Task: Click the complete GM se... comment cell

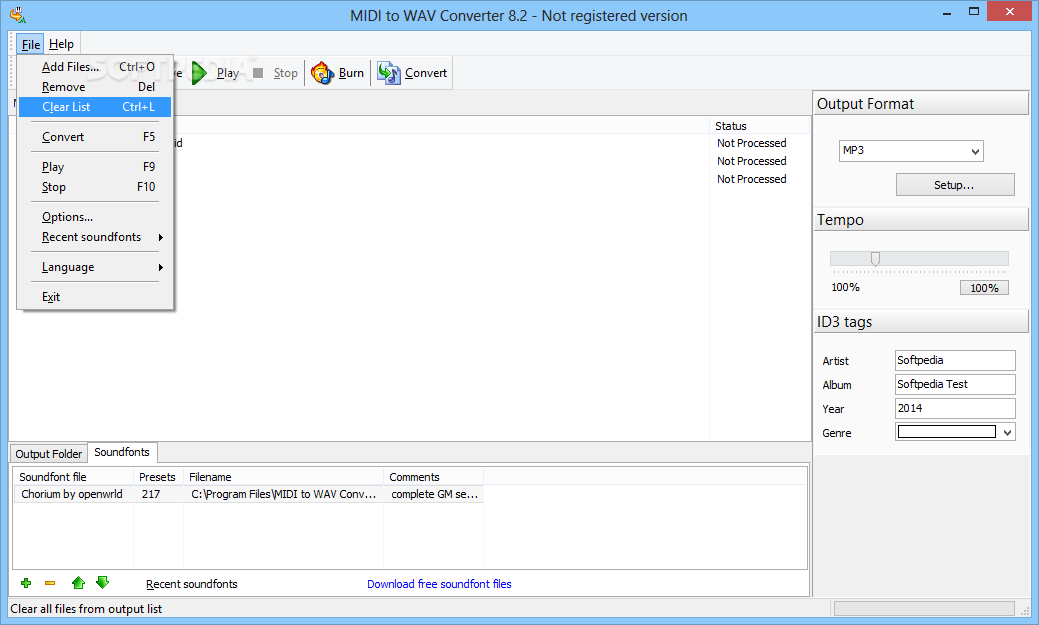Action: pyautogui.click(x=435, y=494)
